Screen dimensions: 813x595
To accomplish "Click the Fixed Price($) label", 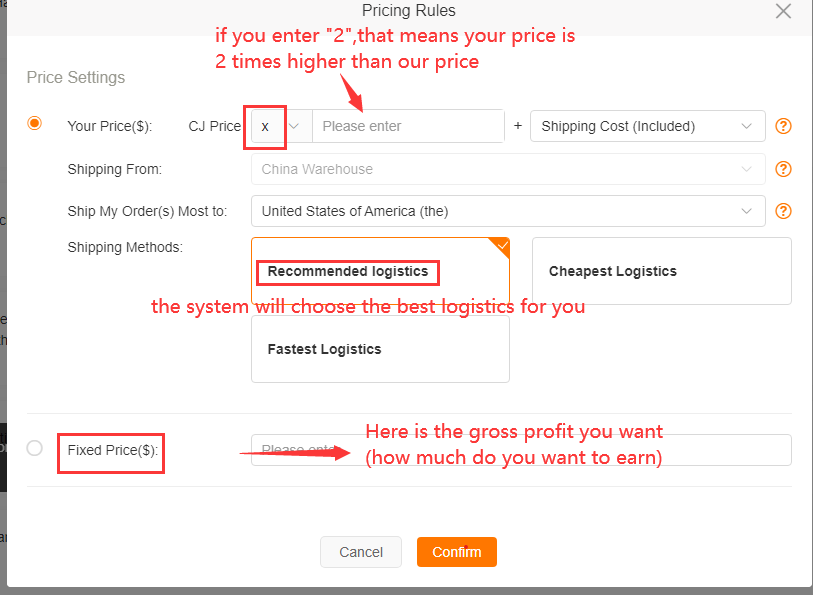I will 112,450.
